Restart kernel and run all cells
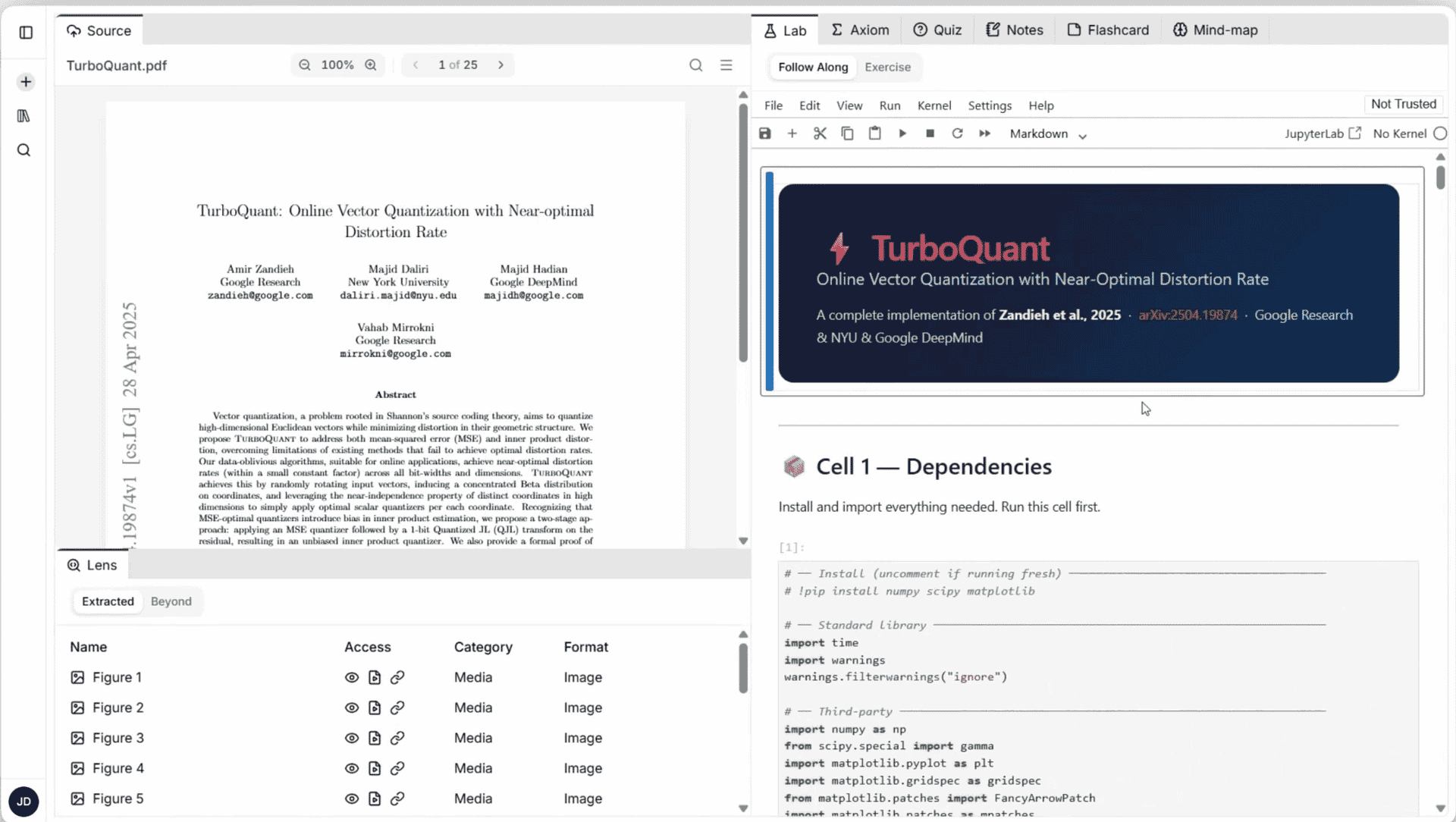The height and width of the screenshot is (822, 1456). pos(985,133)
